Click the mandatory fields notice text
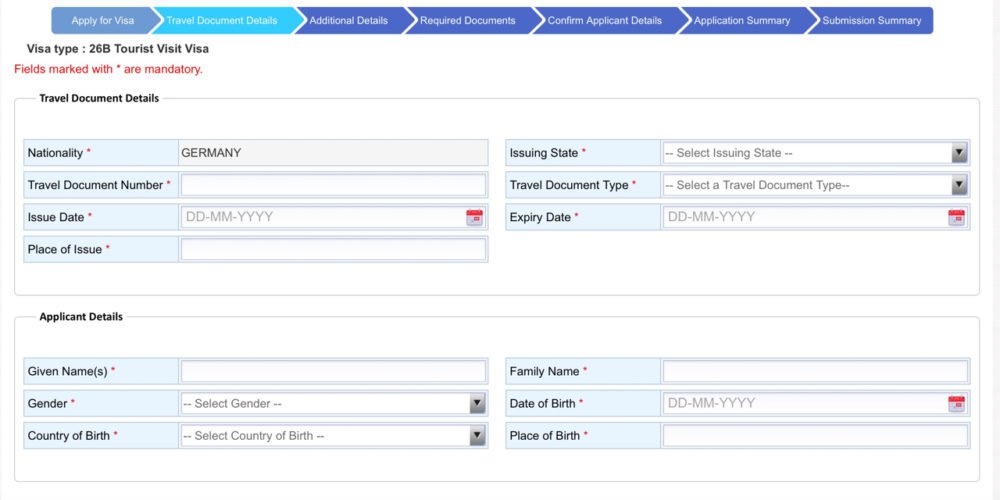The width and height of the screenshot is (1000, 500). (108, 70)
